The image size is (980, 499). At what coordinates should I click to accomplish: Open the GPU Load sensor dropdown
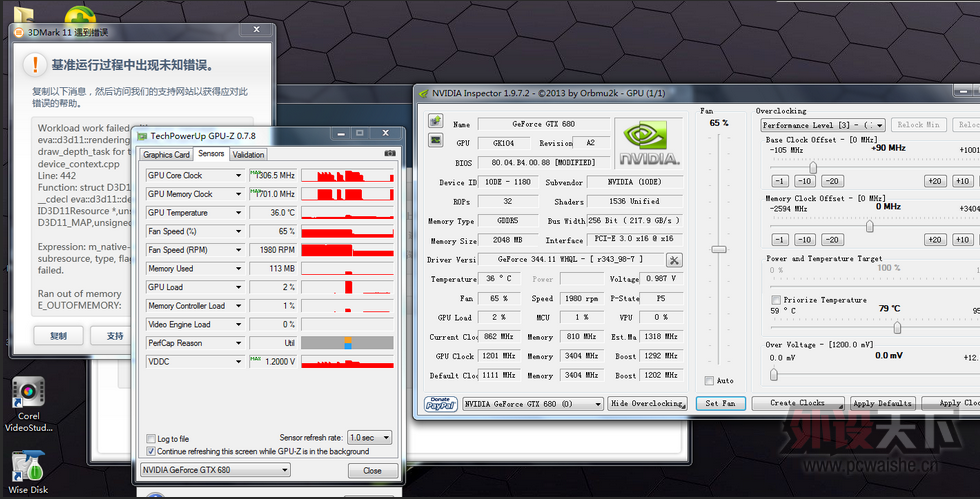[238, 287]
